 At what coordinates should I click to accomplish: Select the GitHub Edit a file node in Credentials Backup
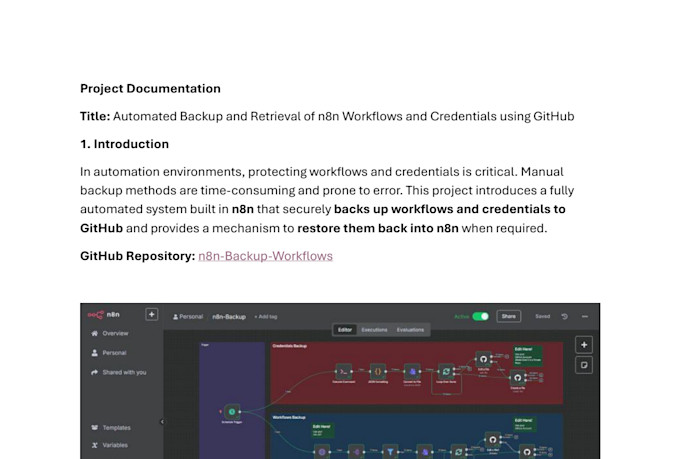click(x=484, y=359)
